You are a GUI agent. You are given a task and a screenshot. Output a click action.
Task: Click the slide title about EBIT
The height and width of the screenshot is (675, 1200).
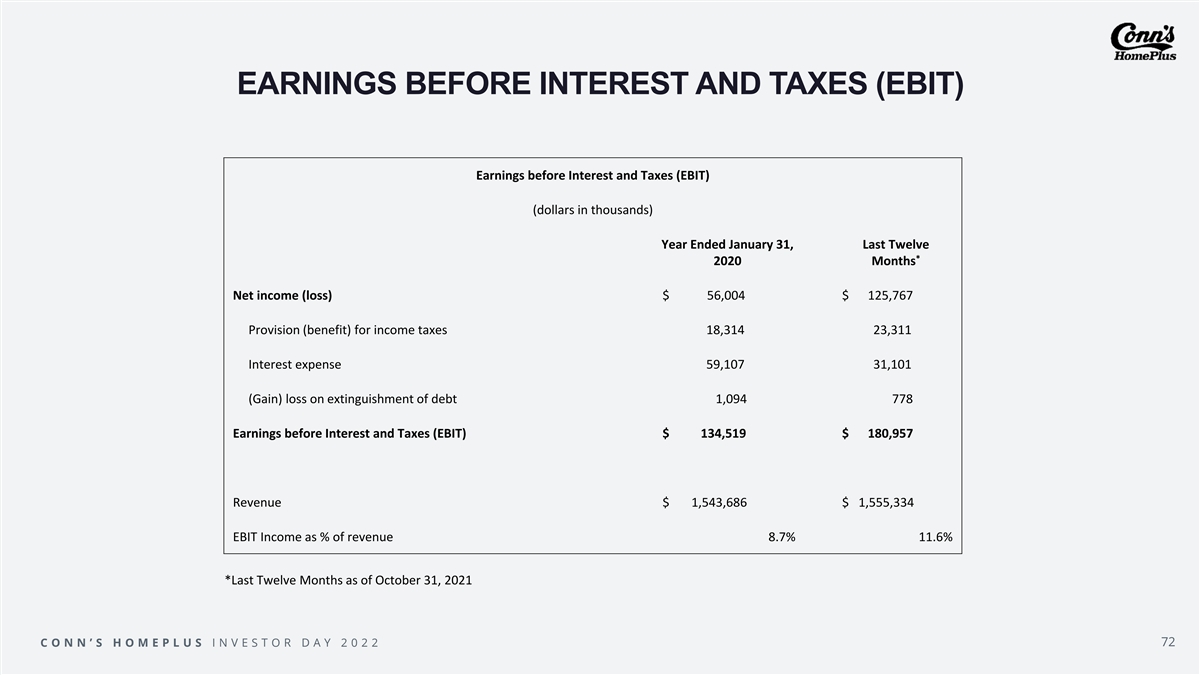[600, 85]
